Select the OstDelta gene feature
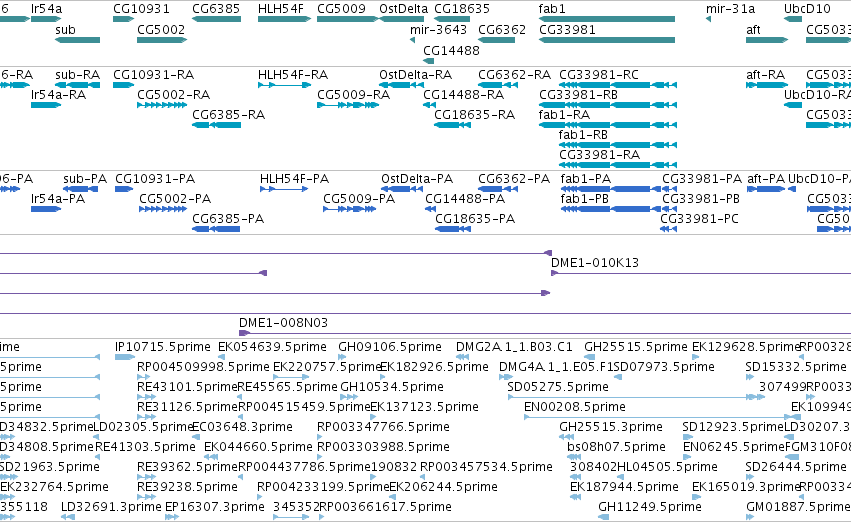The width and height of the screenshot is (851, 522). pos(401,19)
